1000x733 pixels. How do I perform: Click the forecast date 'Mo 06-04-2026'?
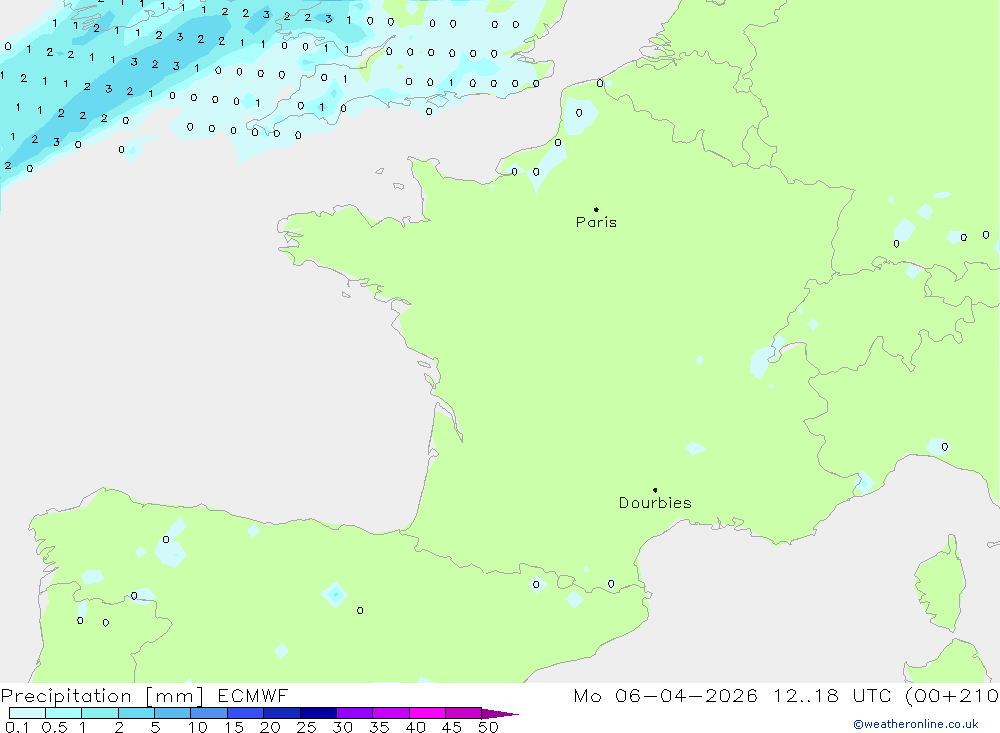click(x=665, y=696)
